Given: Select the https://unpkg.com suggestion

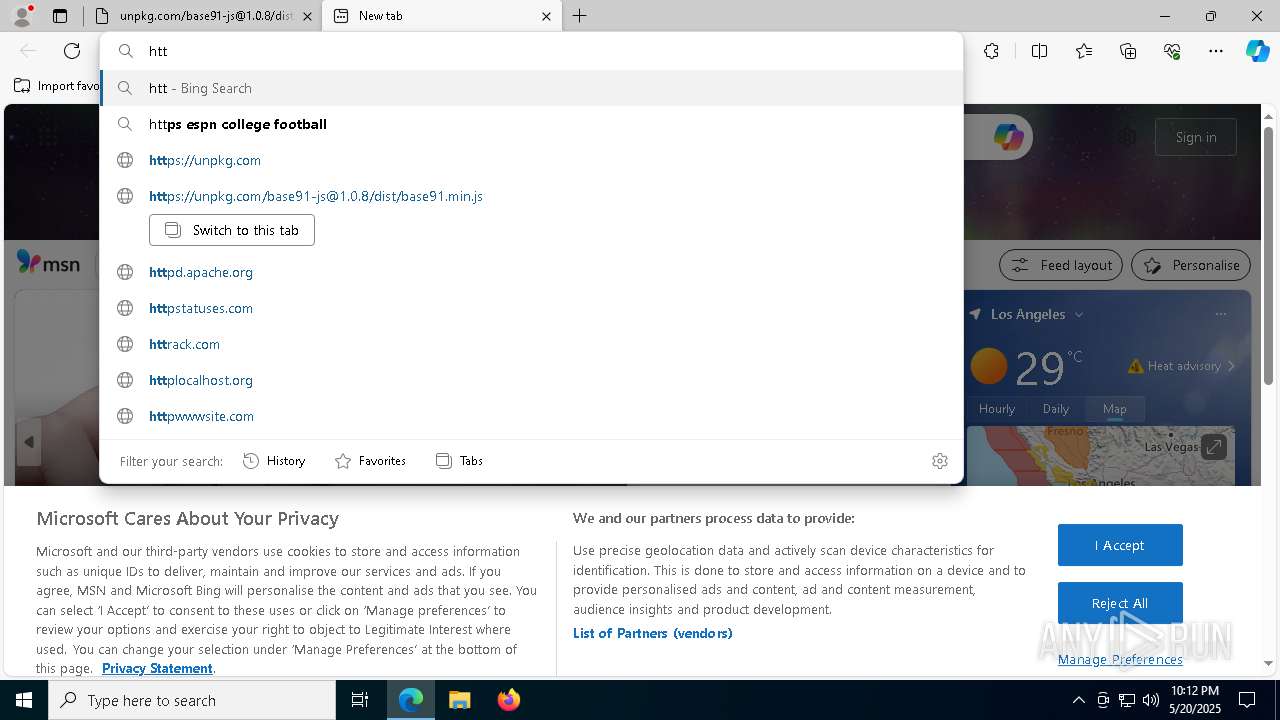Looking at the screenshot, I should click(x=531, y=160).
